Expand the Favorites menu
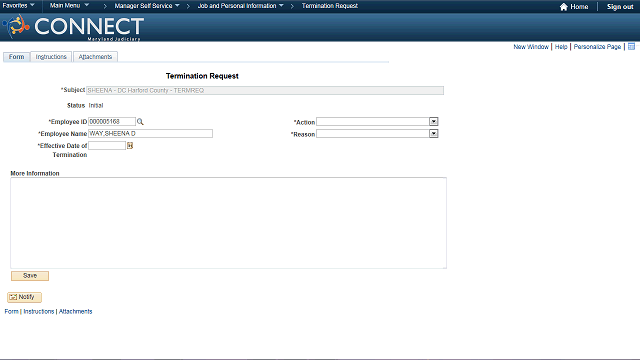The width and height of the screenshot is (640, 360). [x=18, y=6]
